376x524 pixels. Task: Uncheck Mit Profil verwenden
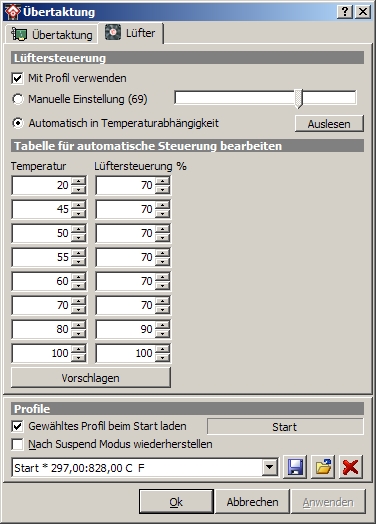[x=17, y=79]
